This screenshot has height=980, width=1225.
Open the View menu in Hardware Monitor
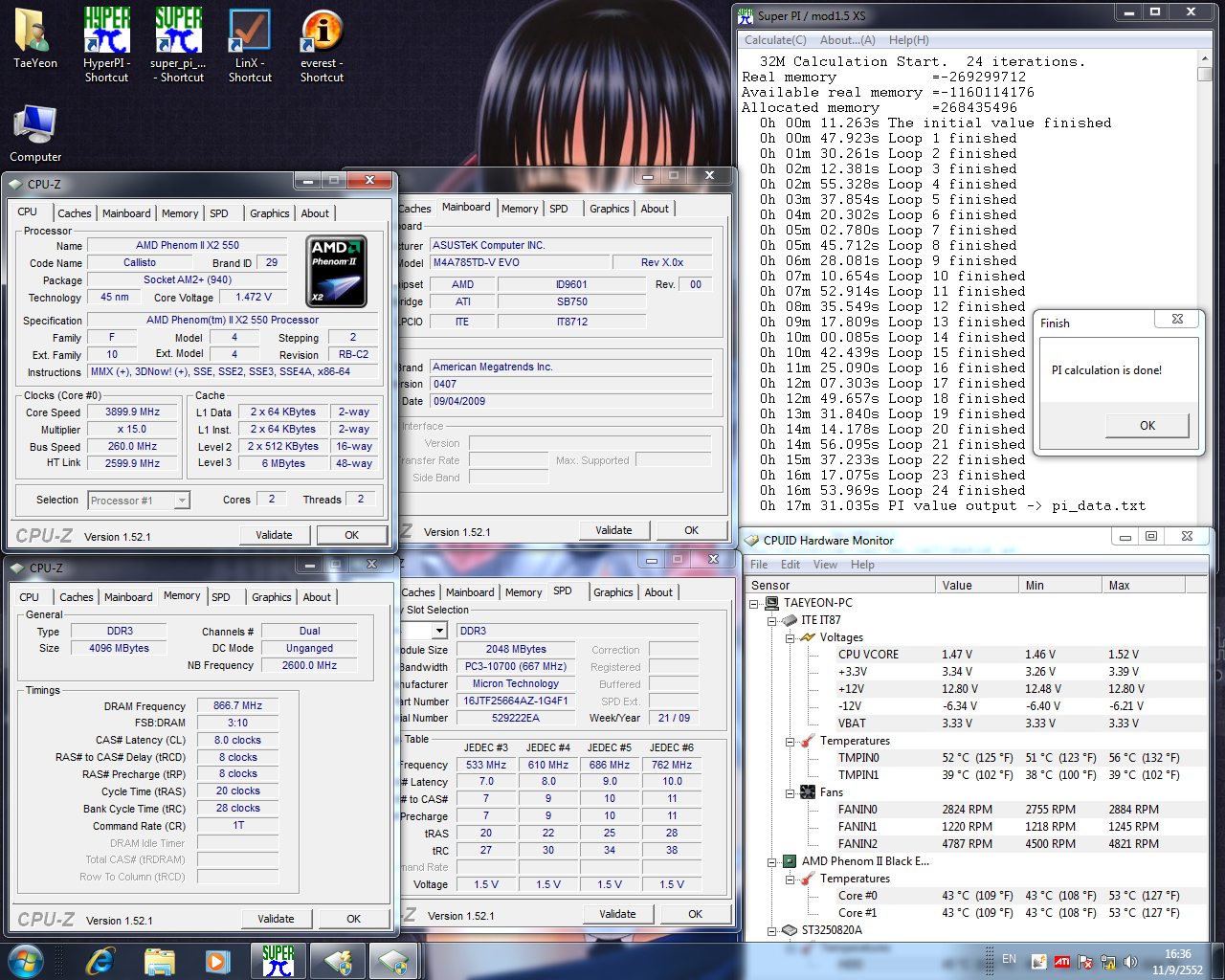825,565
